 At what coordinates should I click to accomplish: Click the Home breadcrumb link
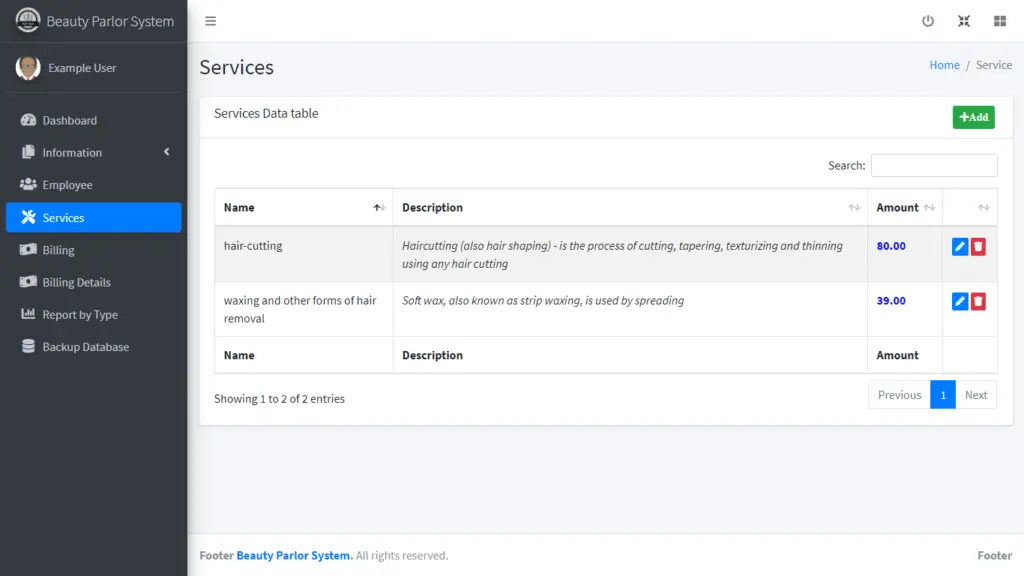(x=944, y=64)
